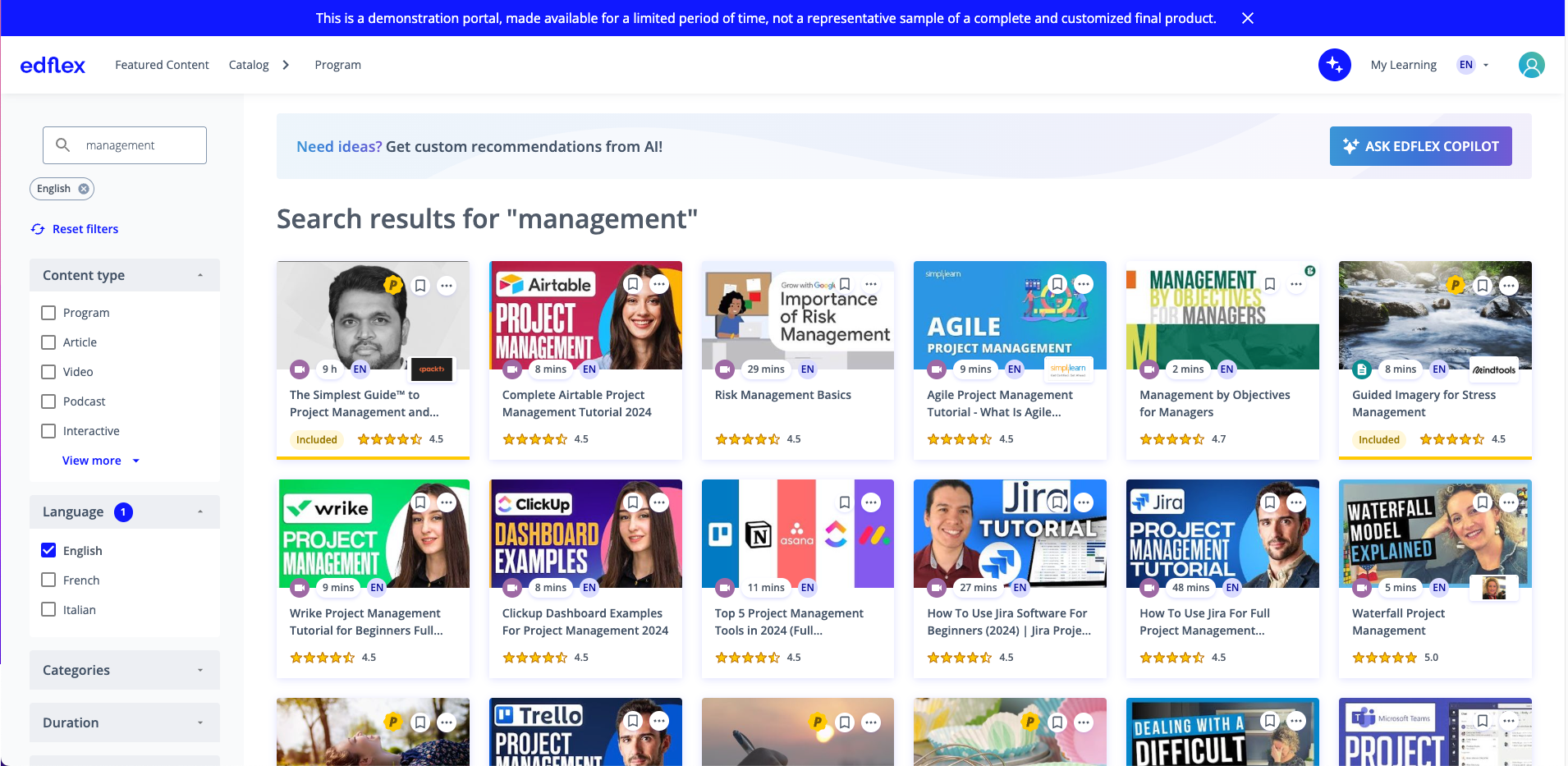Open the Importance of Risk Management thumbnail
Image resolution: width=1568 pixels, height=766 pixels.
pos(797,315)
